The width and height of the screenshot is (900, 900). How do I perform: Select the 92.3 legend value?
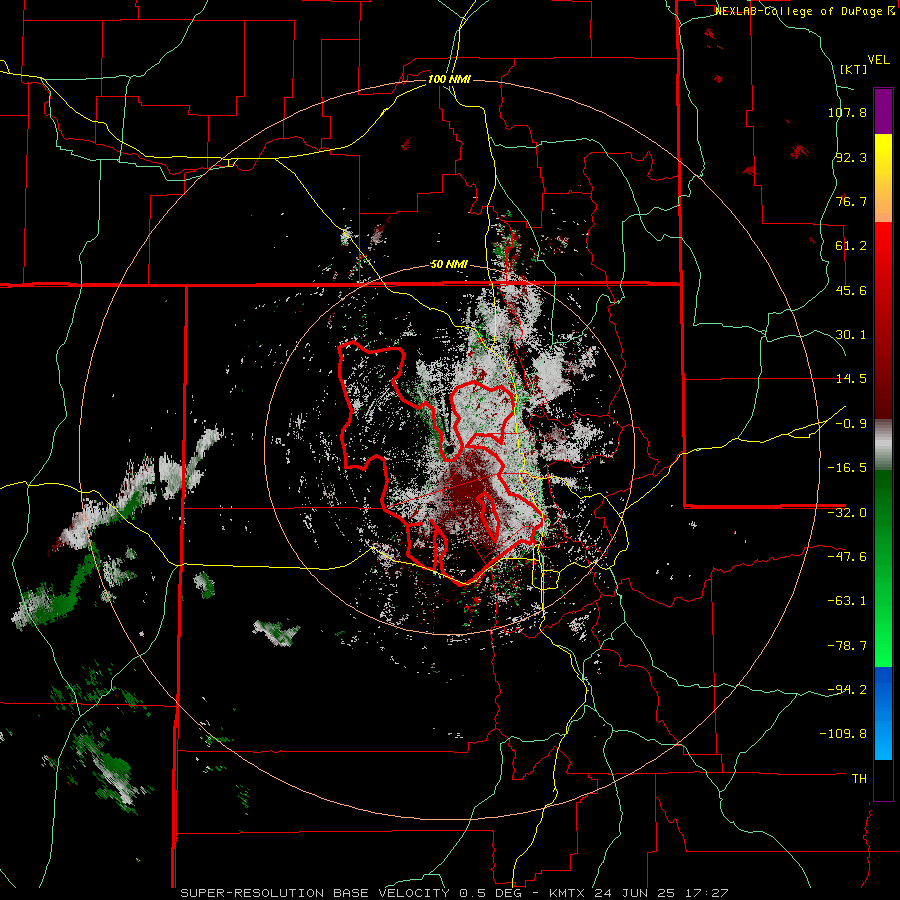pos(851,157)
